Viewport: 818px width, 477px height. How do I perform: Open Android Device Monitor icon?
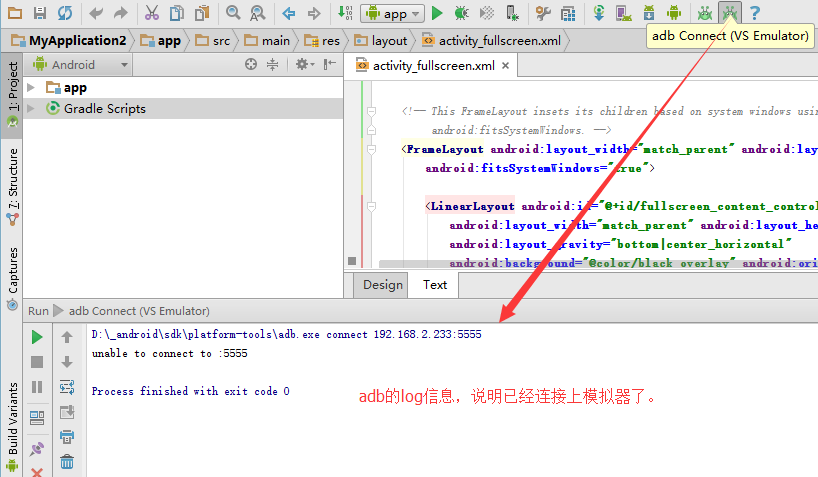[673, 13]
